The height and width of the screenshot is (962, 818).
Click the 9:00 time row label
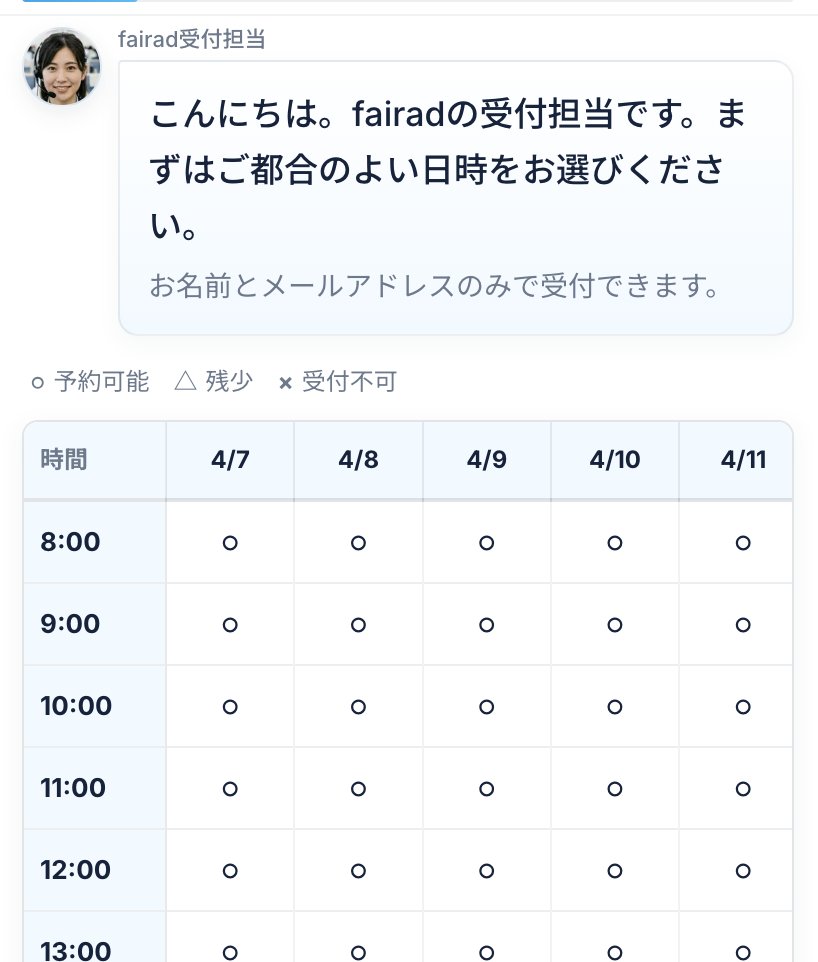click(70, 624)
